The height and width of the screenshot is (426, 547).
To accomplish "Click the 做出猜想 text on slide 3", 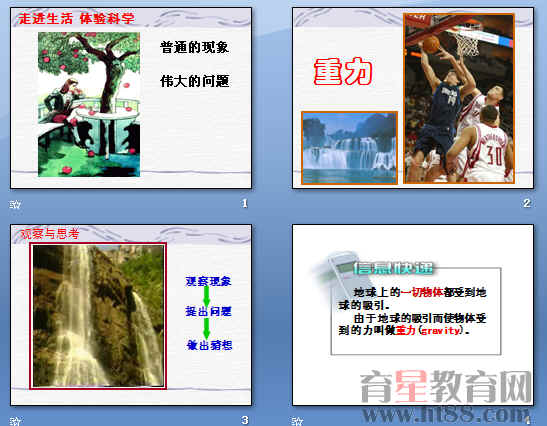I will pyautogui.click(x=209, y=345).
